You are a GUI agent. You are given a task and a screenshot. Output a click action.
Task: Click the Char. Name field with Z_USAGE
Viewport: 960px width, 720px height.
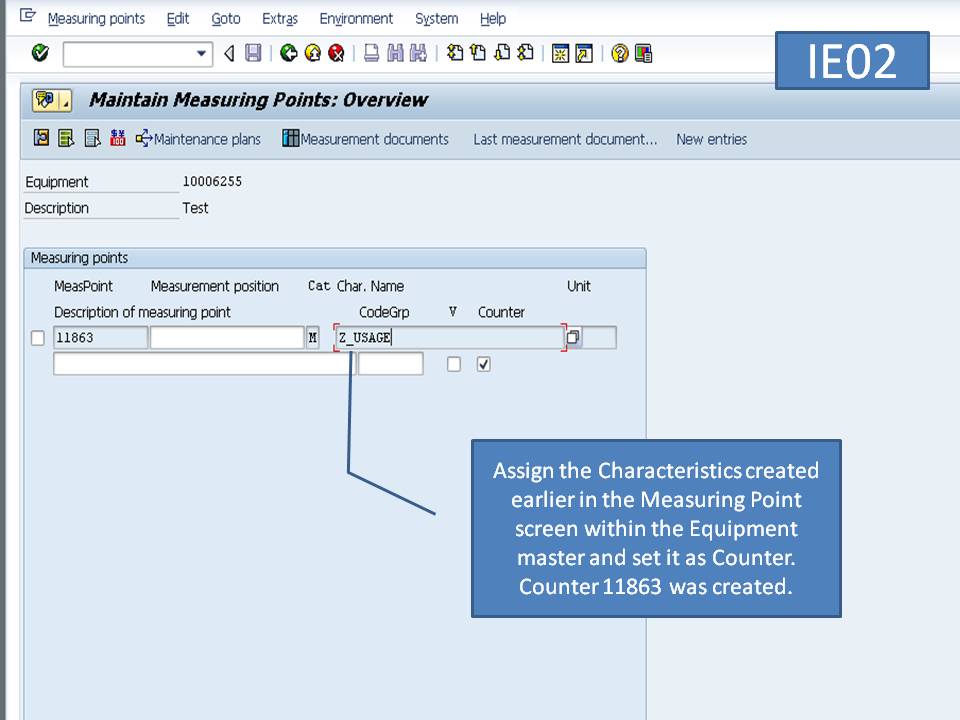click(449, 338)
